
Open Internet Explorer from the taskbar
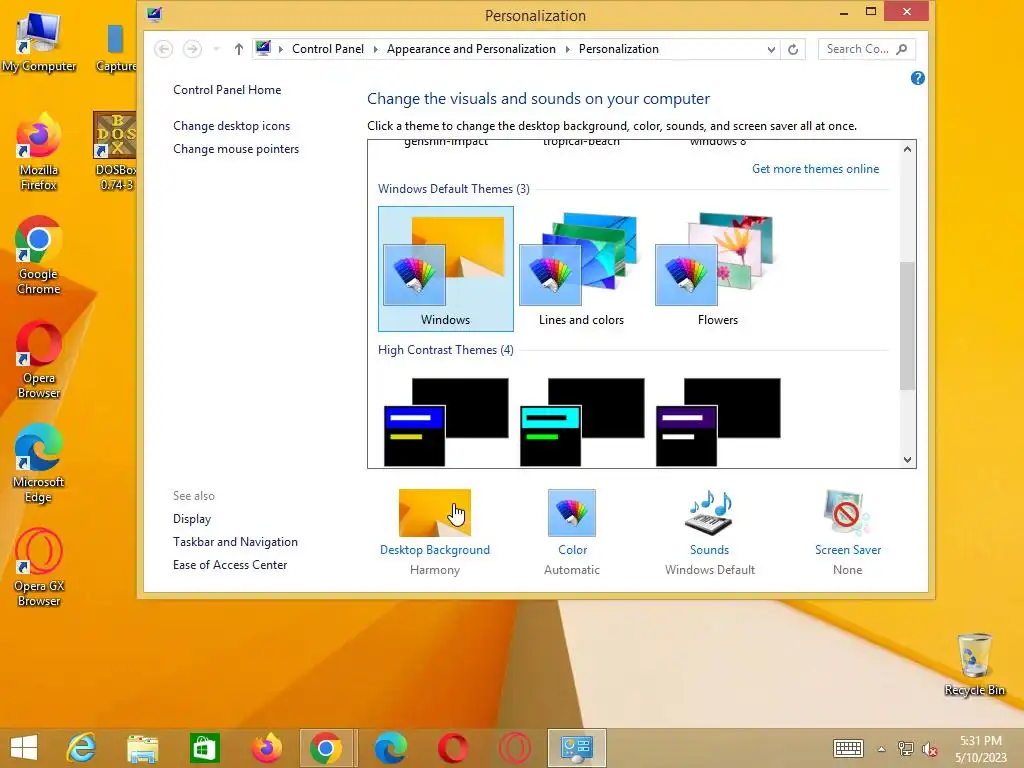(x=82, y=748)
